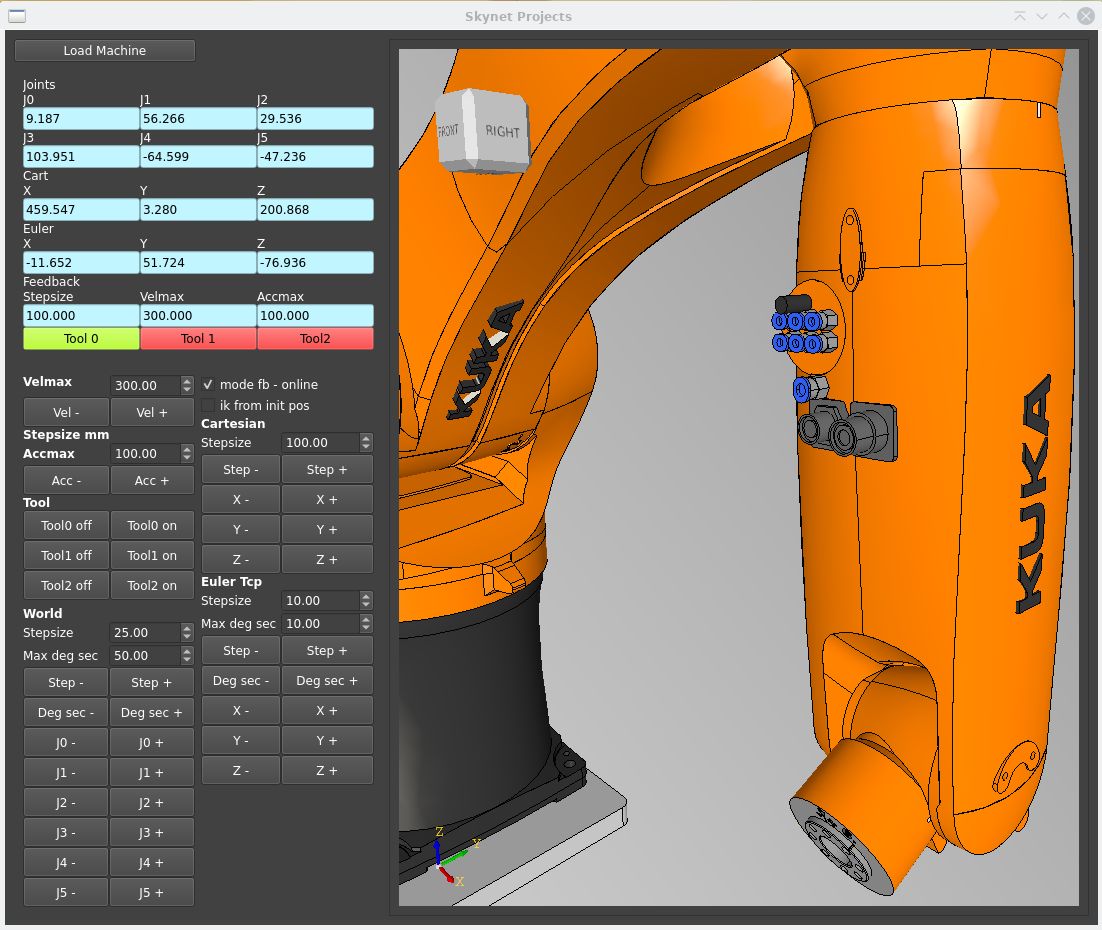
Task: Click Euler Tcp Deg sec + button
Action: pos(327,681)
